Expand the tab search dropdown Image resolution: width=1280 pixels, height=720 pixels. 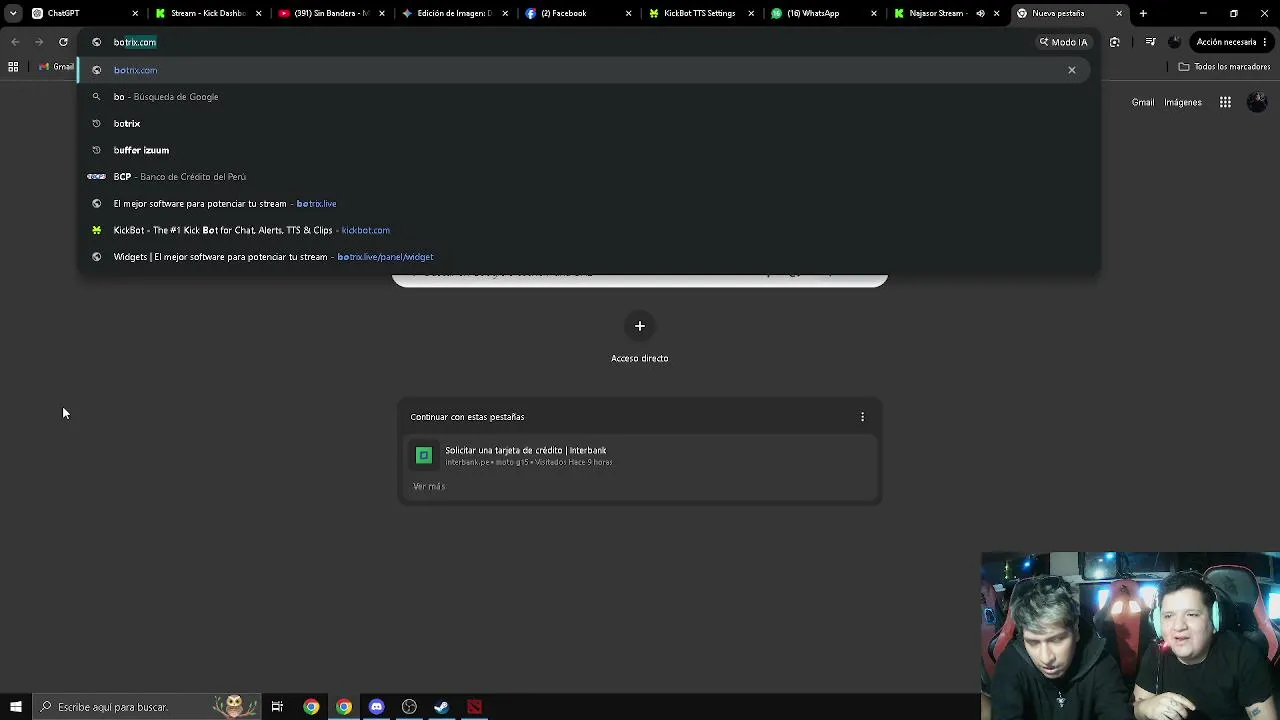click(13, 13)
